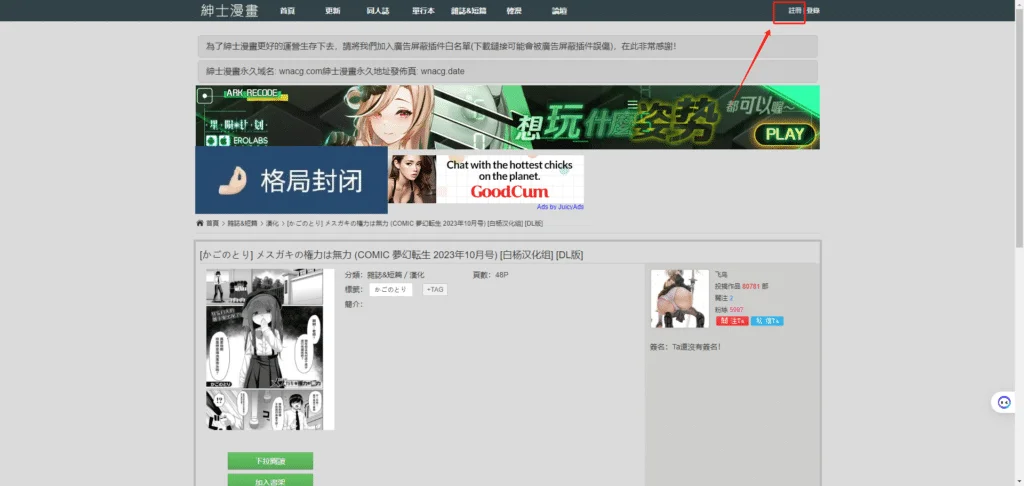Click the 註冊 register link
Viewport: 1024px width, 486px height.
(x=795, y=11)
